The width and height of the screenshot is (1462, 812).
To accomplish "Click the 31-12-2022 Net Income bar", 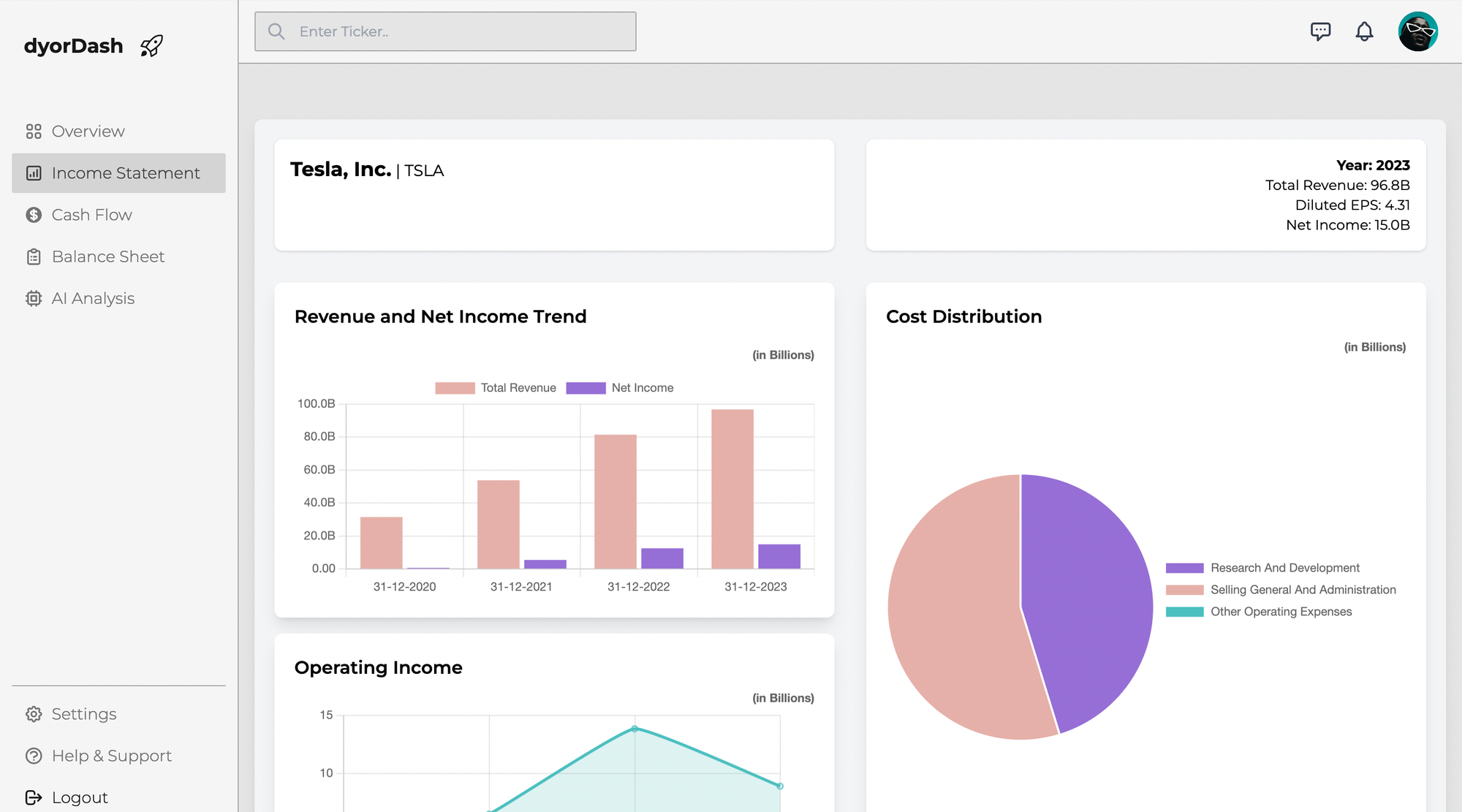I will 662,558.
